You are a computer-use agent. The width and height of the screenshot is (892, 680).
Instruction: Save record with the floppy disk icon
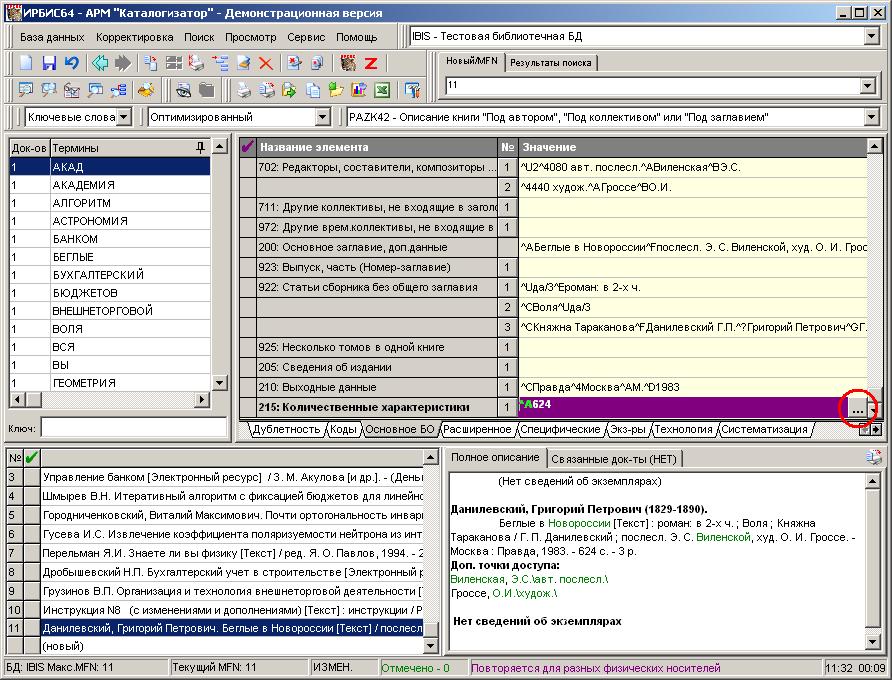coord(49,63)
